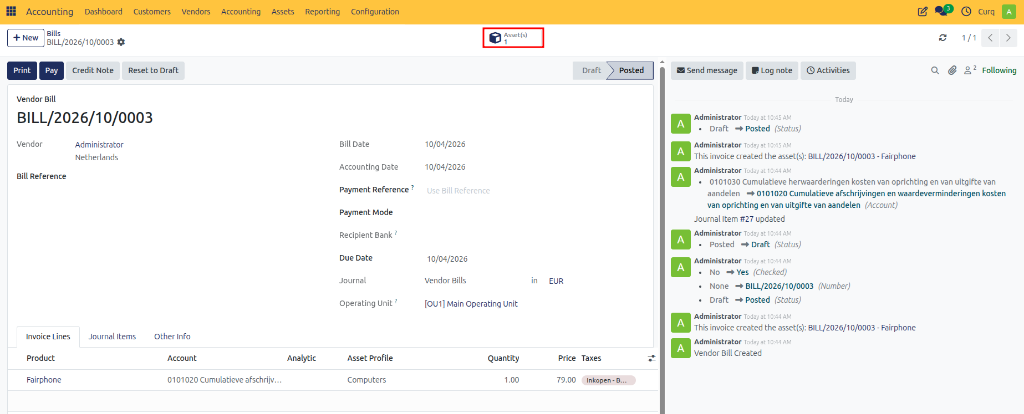The width and height of the screenshot is (1024, 414).
Task: Click the Vendor field value Administrator
Action: tap(99, 145)
